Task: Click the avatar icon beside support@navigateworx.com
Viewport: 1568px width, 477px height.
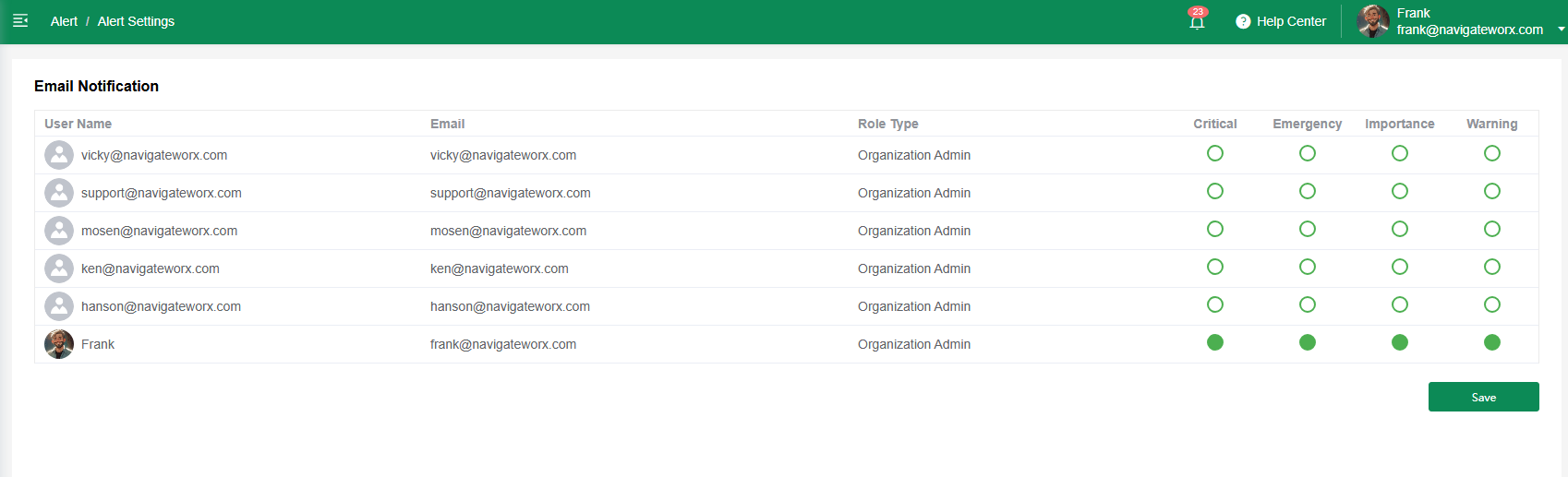Action: (x=59, y=193)
